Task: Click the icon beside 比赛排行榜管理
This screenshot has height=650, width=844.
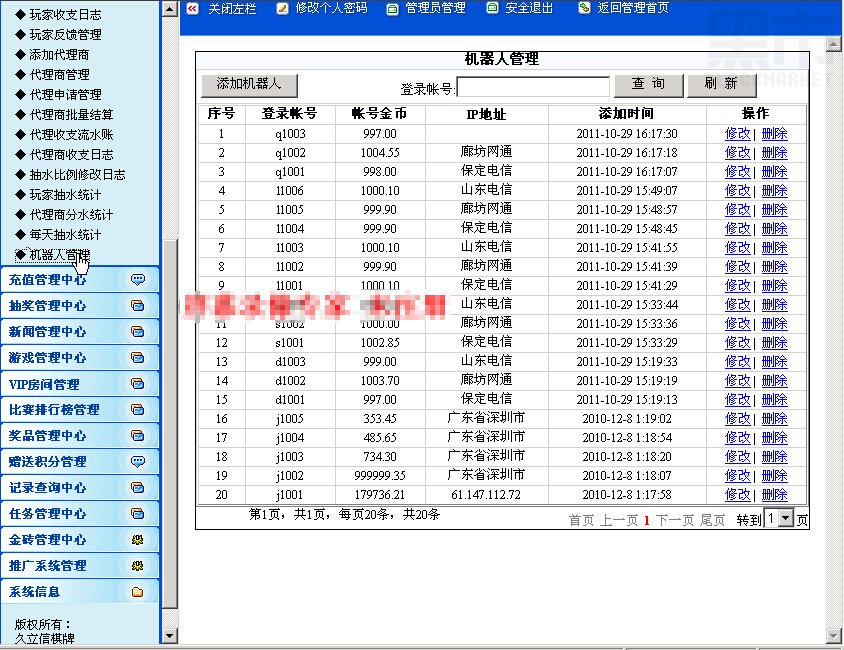Action: point(138,409)
